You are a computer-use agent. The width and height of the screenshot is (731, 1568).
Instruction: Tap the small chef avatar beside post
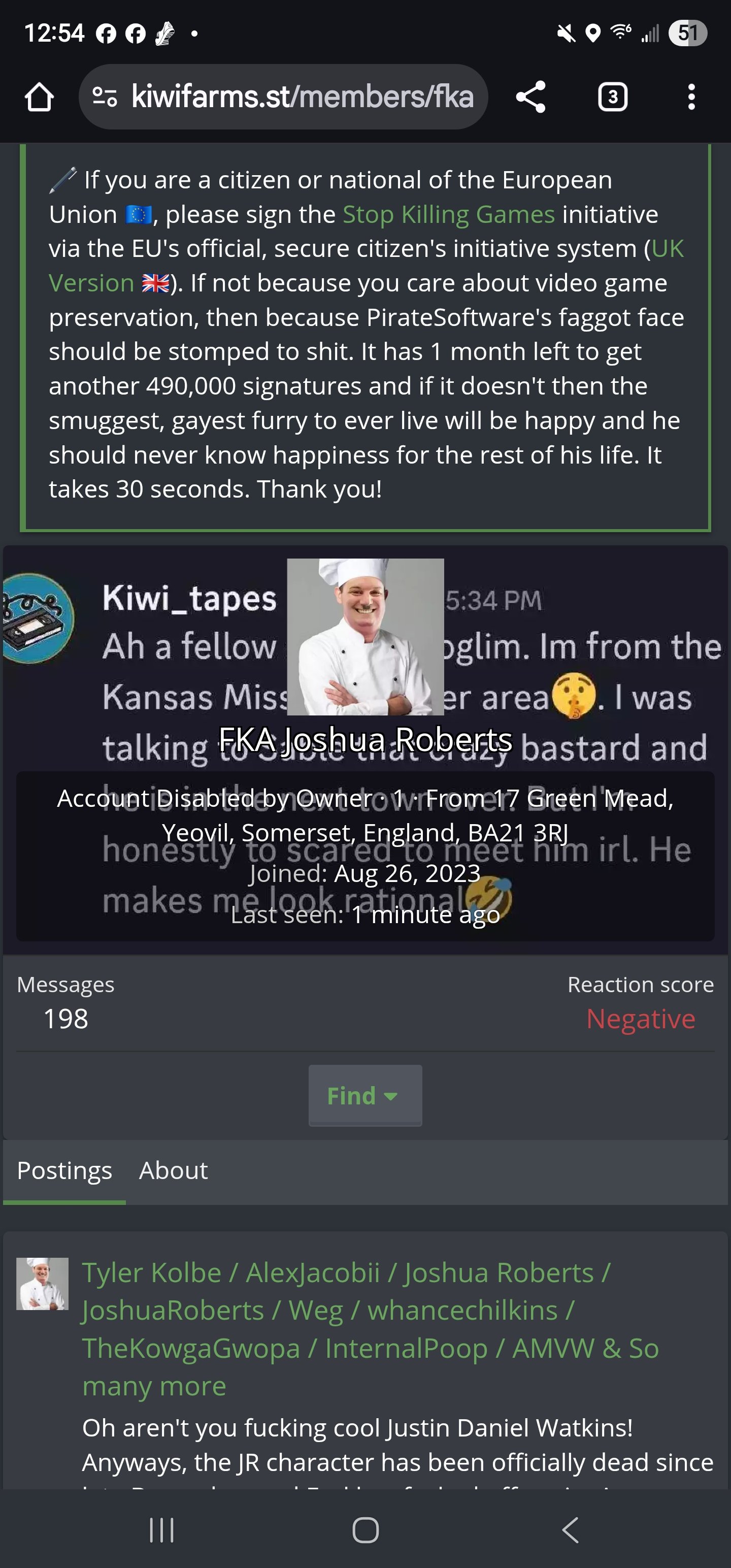(x=42, y=1284)
